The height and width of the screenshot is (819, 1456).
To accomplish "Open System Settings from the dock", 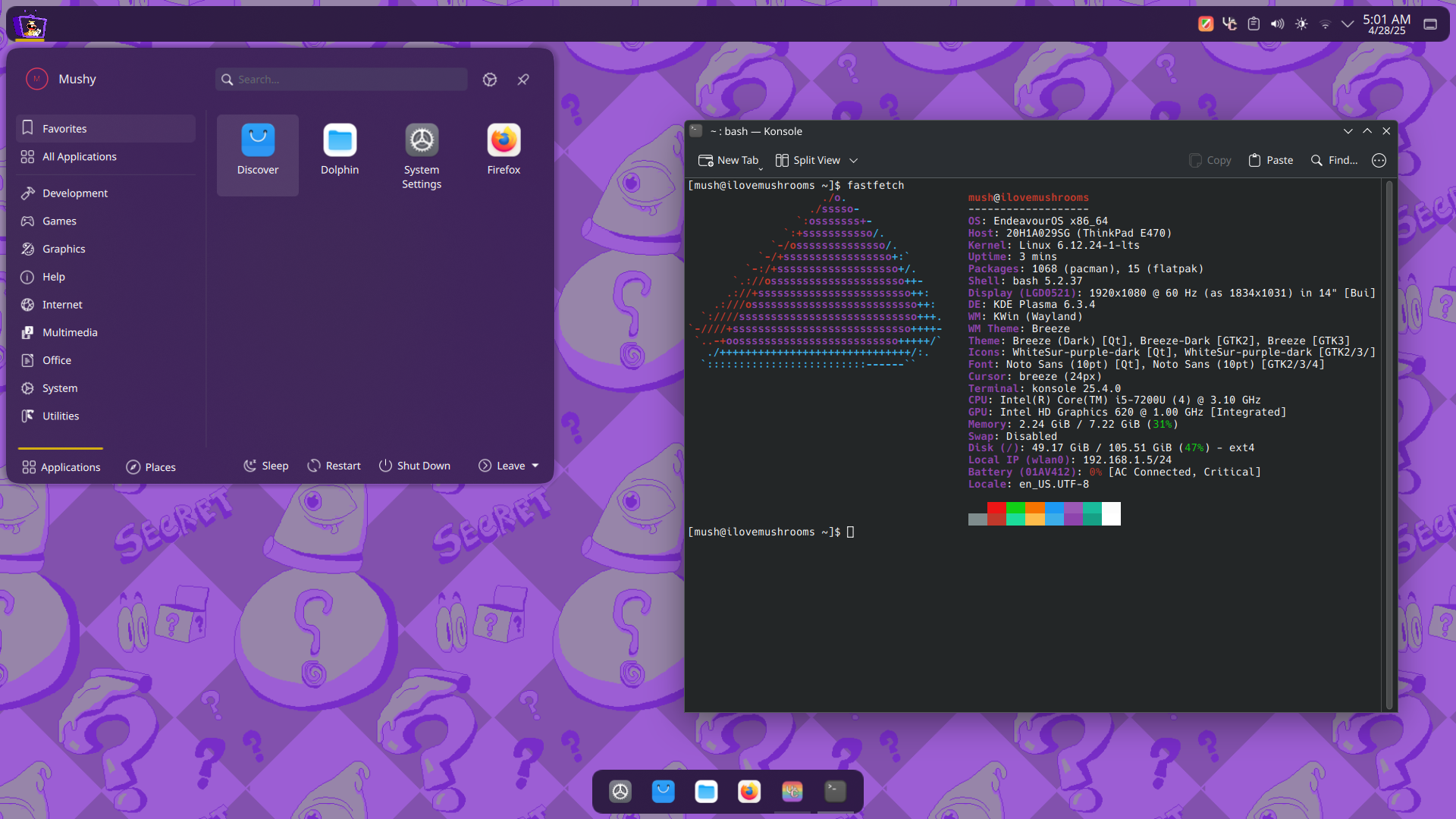I will [x=620, y=792].
